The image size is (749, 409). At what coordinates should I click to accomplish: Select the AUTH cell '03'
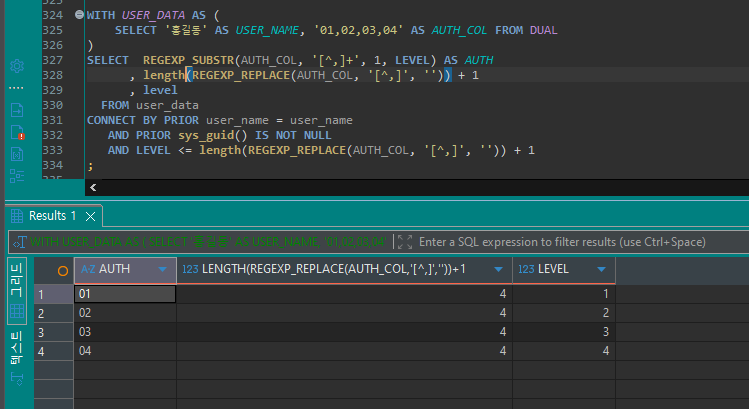click(125, 332)
